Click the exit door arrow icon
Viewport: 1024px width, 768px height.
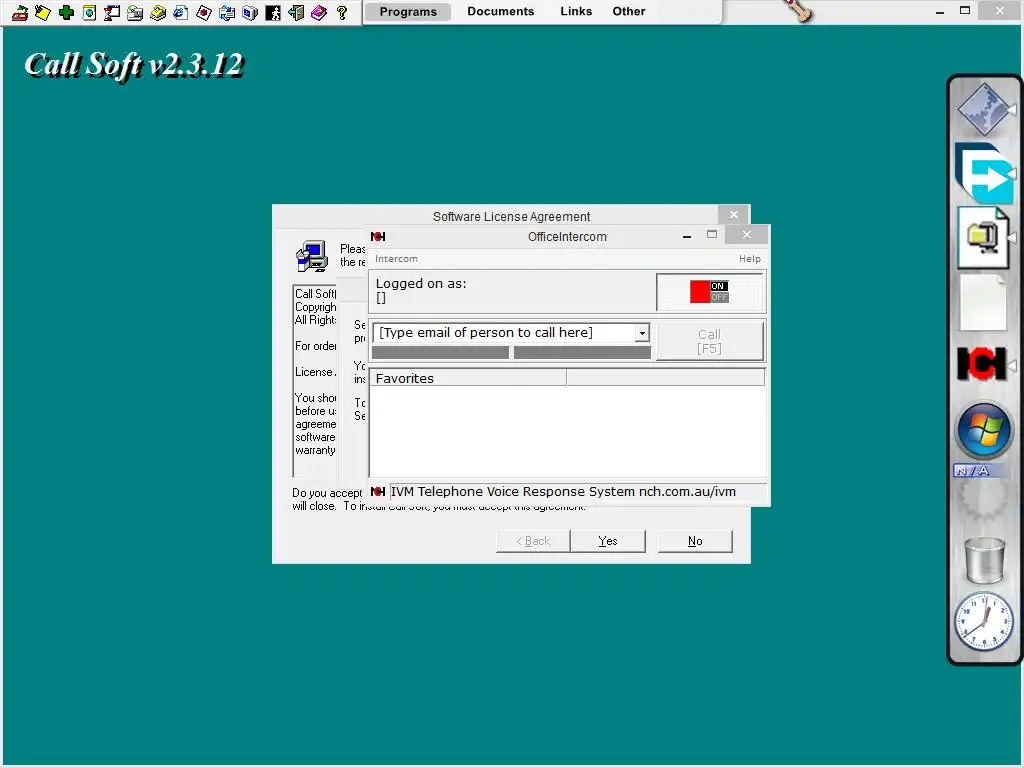(296, 12)
